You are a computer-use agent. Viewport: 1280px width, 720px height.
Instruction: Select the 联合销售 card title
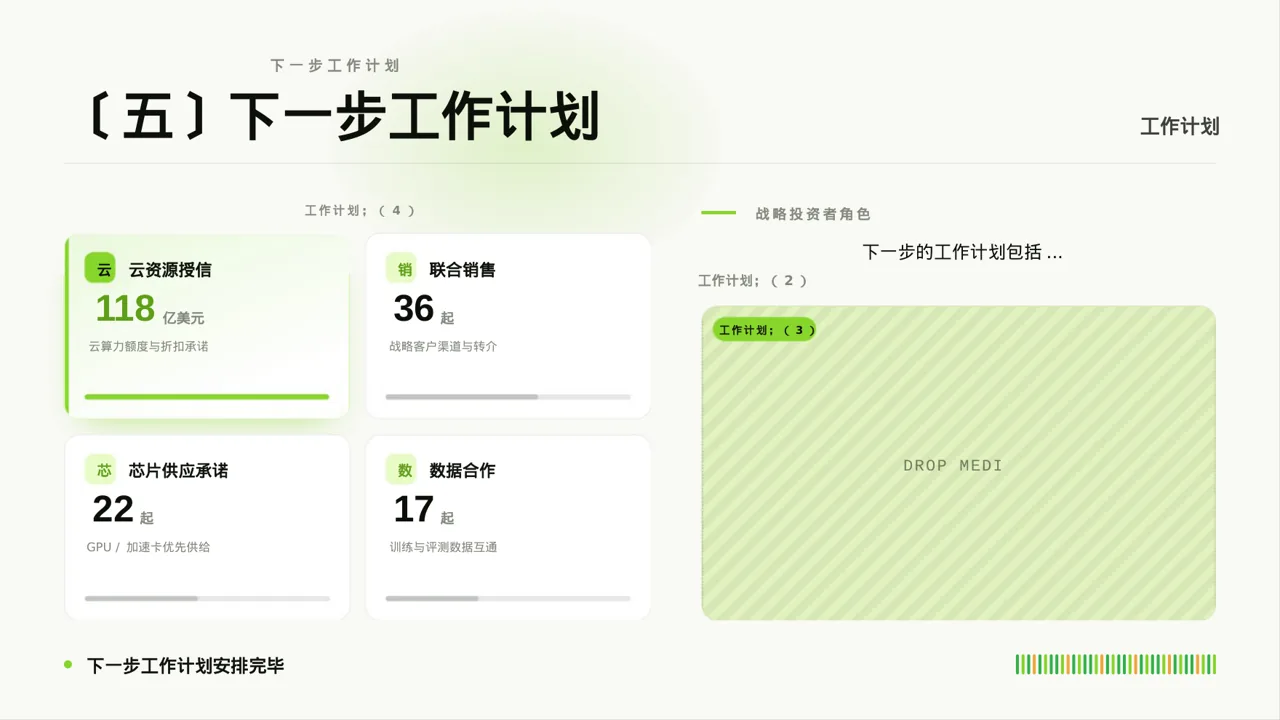(462, 270)
